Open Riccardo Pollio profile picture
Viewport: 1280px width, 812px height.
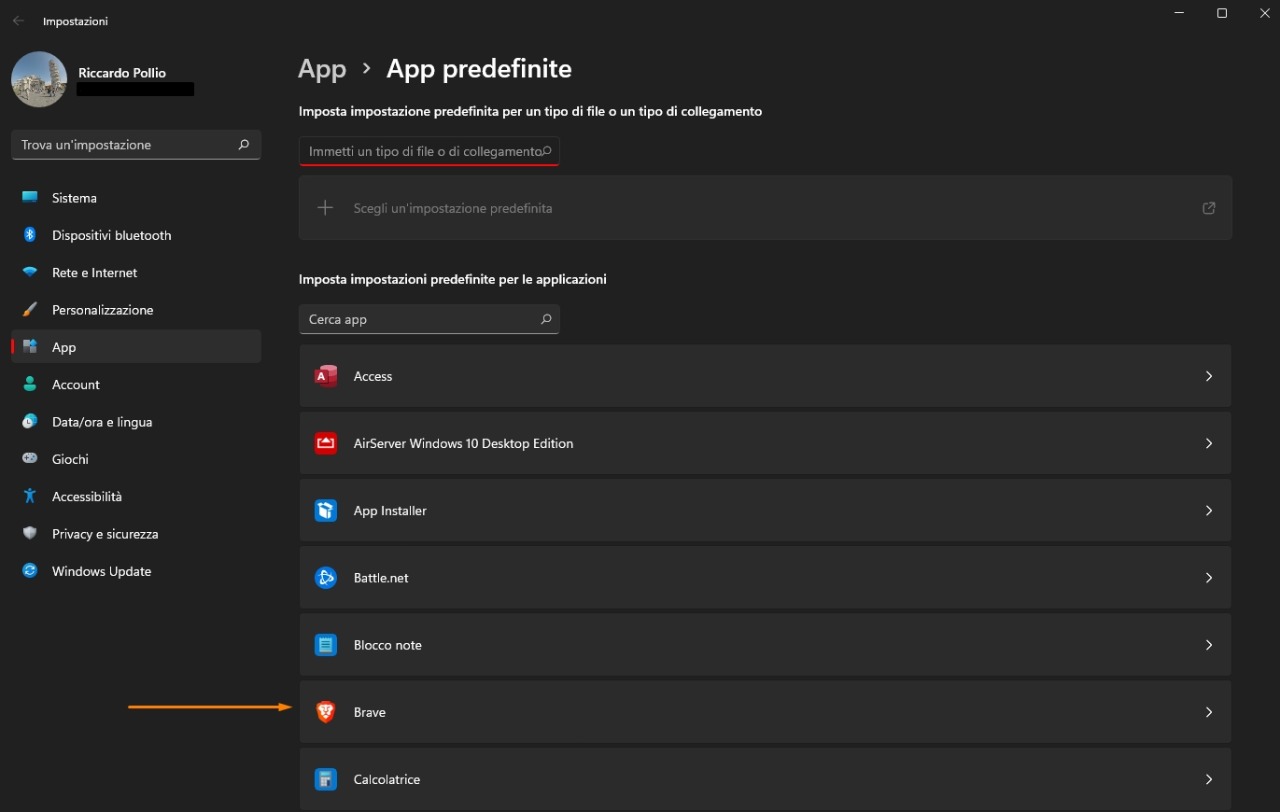click(39, 79)
